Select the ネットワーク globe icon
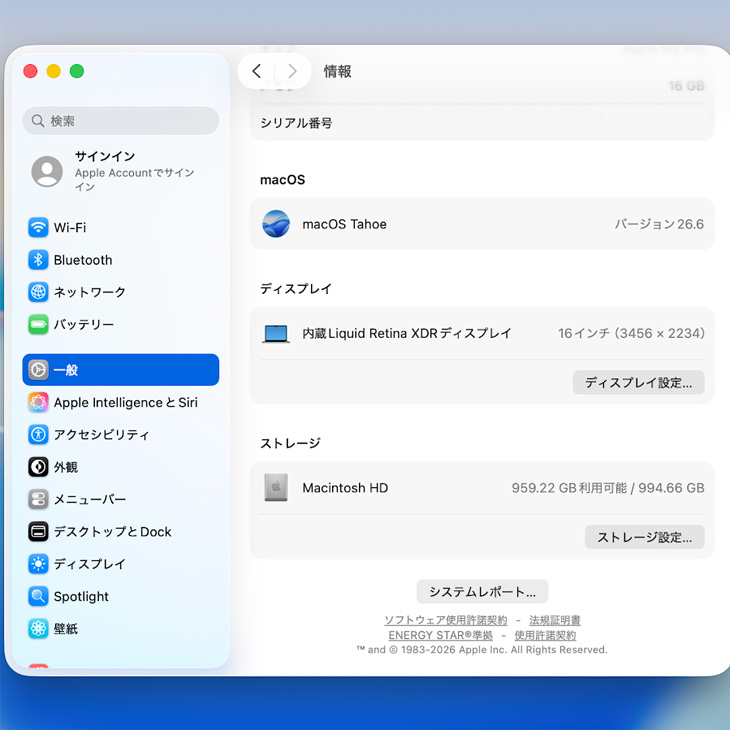This screenshot has width=730, height=730. click(38, 292)
